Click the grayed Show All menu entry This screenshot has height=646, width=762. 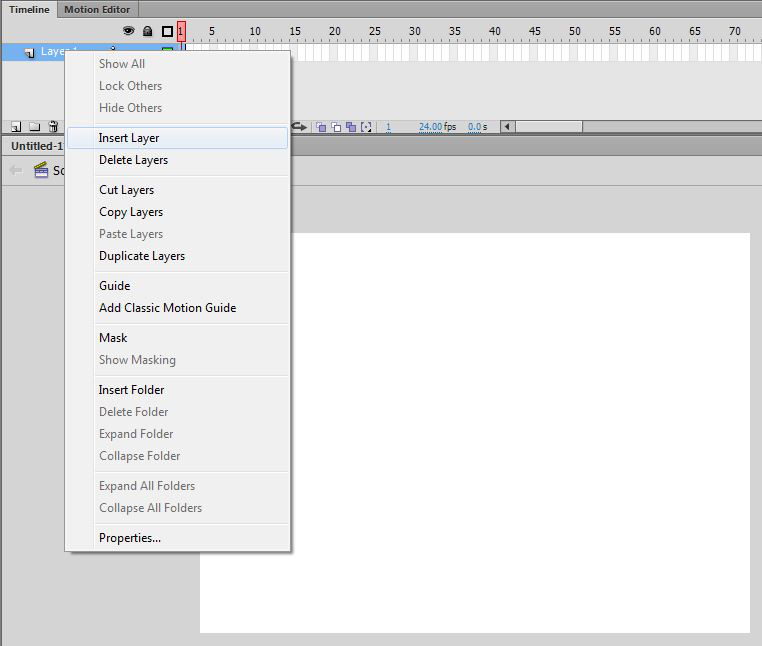pyautogui.click(x=177, y=64)
